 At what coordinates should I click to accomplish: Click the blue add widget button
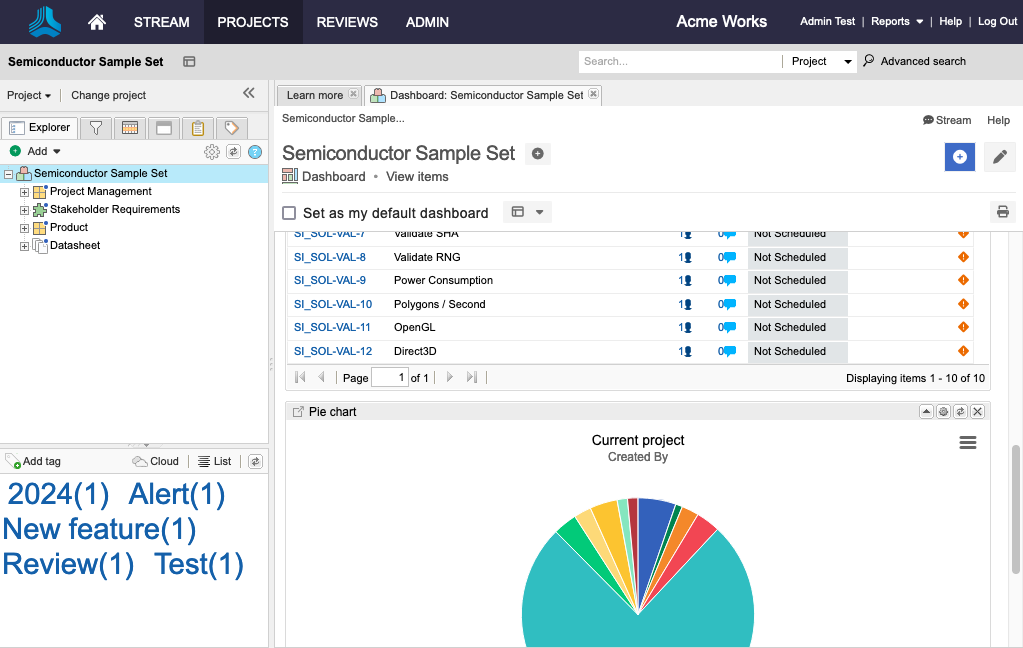[959, 157]
